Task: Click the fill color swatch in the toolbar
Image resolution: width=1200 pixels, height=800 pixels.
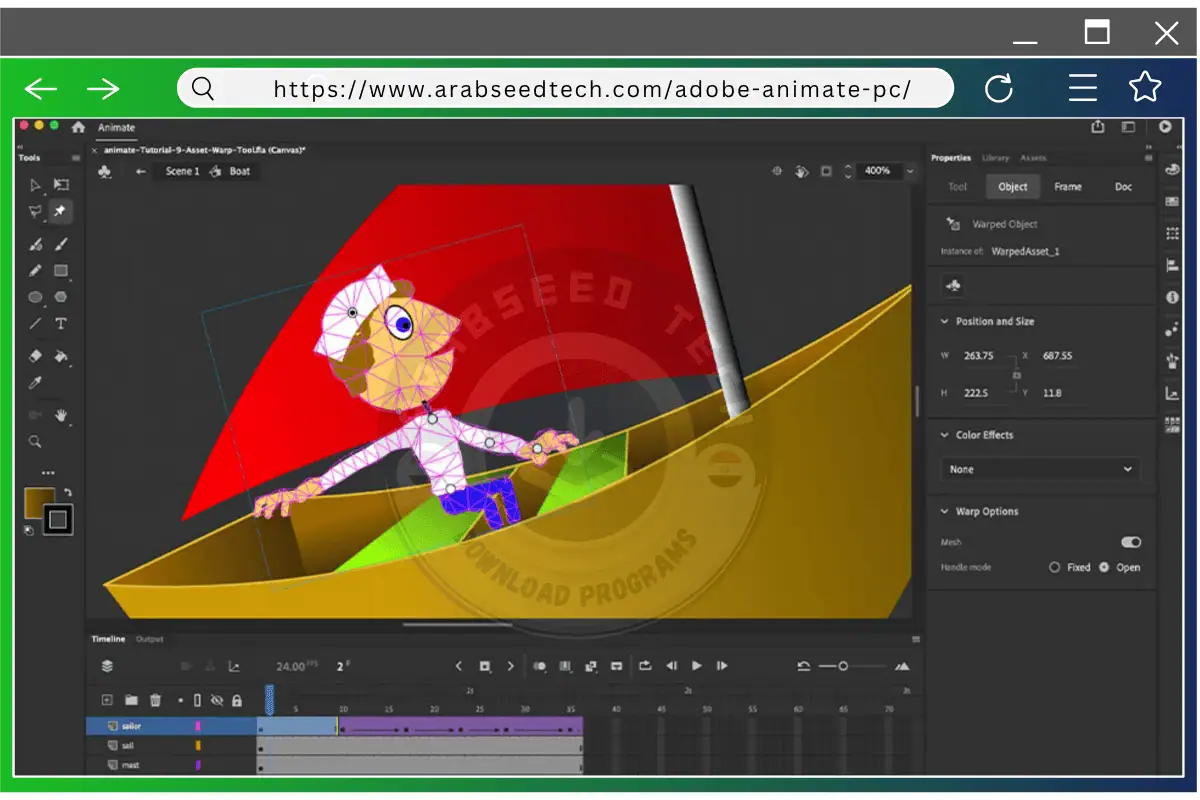Action: coord(42,505)
